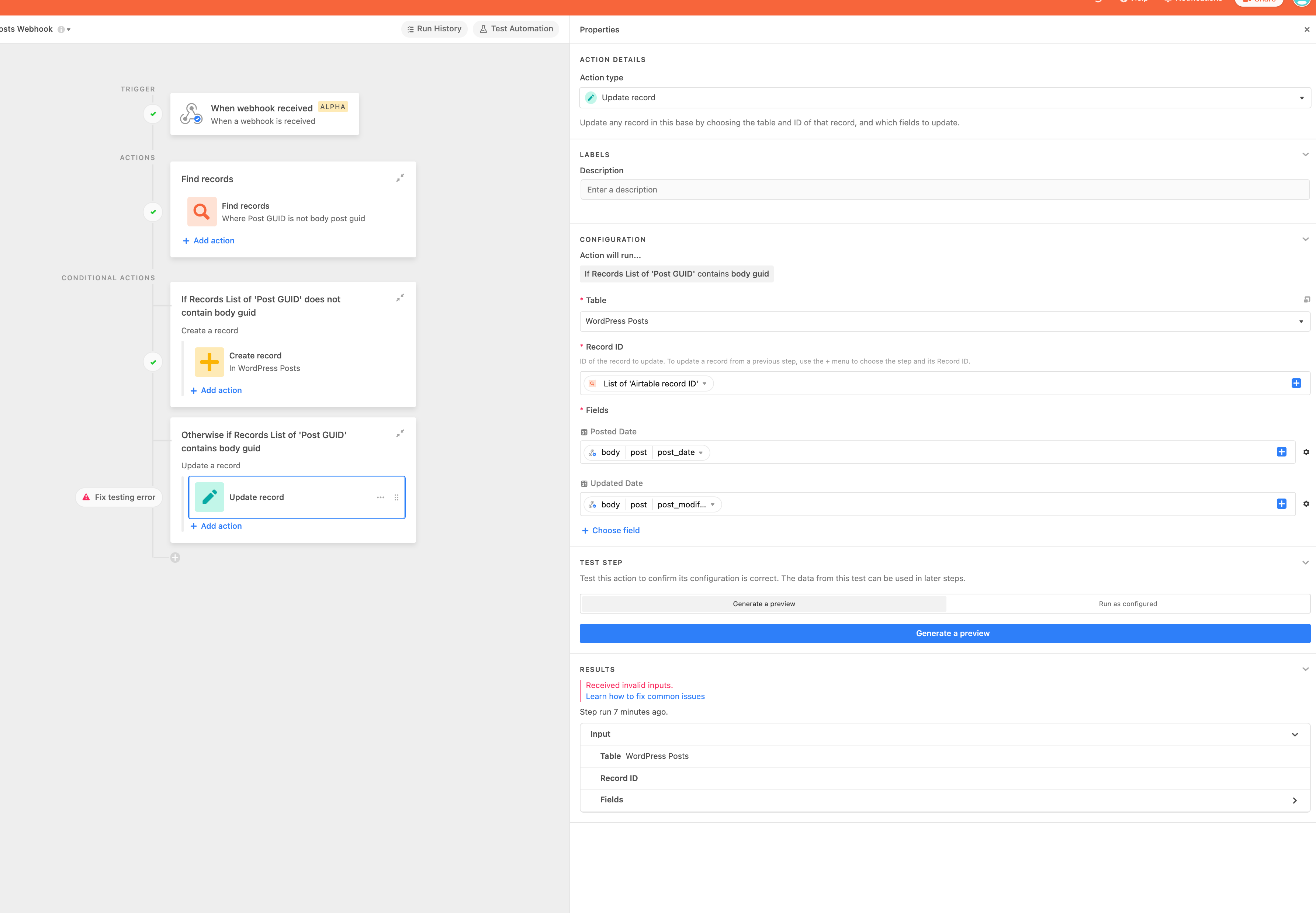Add action under Update record
The image size is (1316, 913).
coord(216,526)
